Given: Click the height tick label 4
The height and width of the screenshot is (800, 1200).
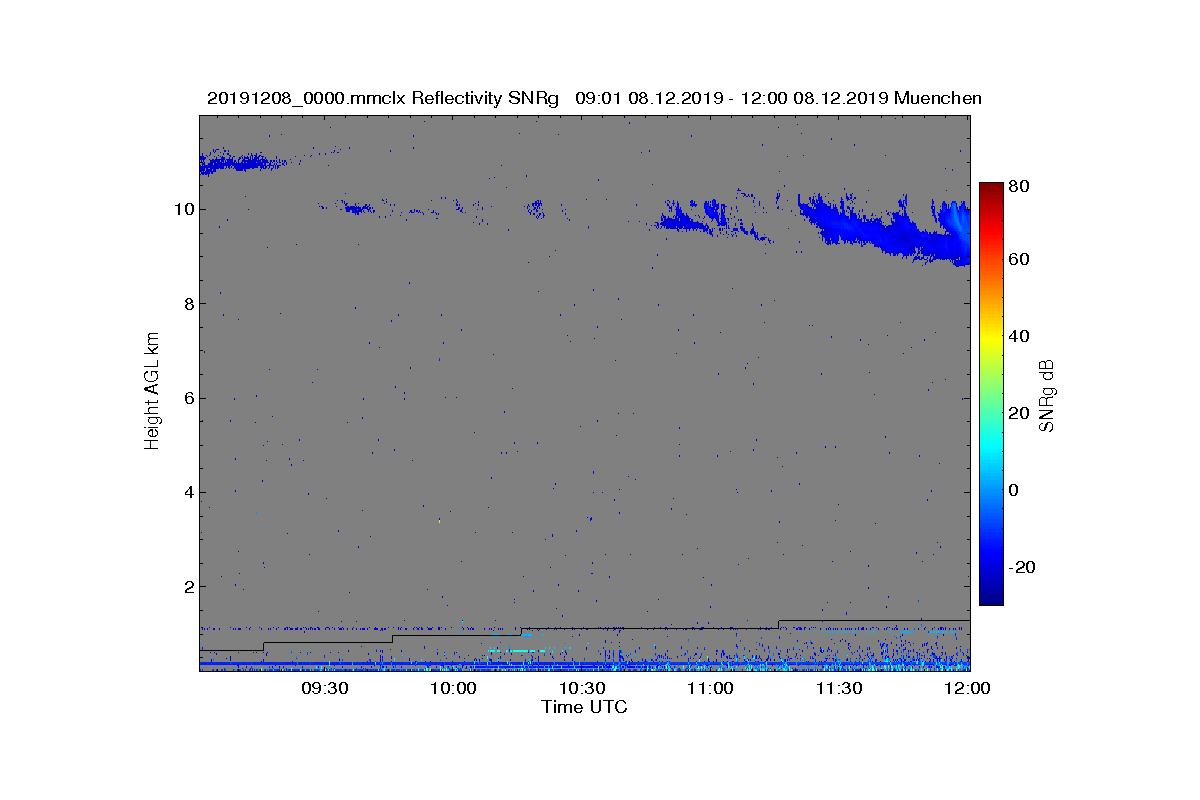Looking at the screenshot, I should 189,492.
